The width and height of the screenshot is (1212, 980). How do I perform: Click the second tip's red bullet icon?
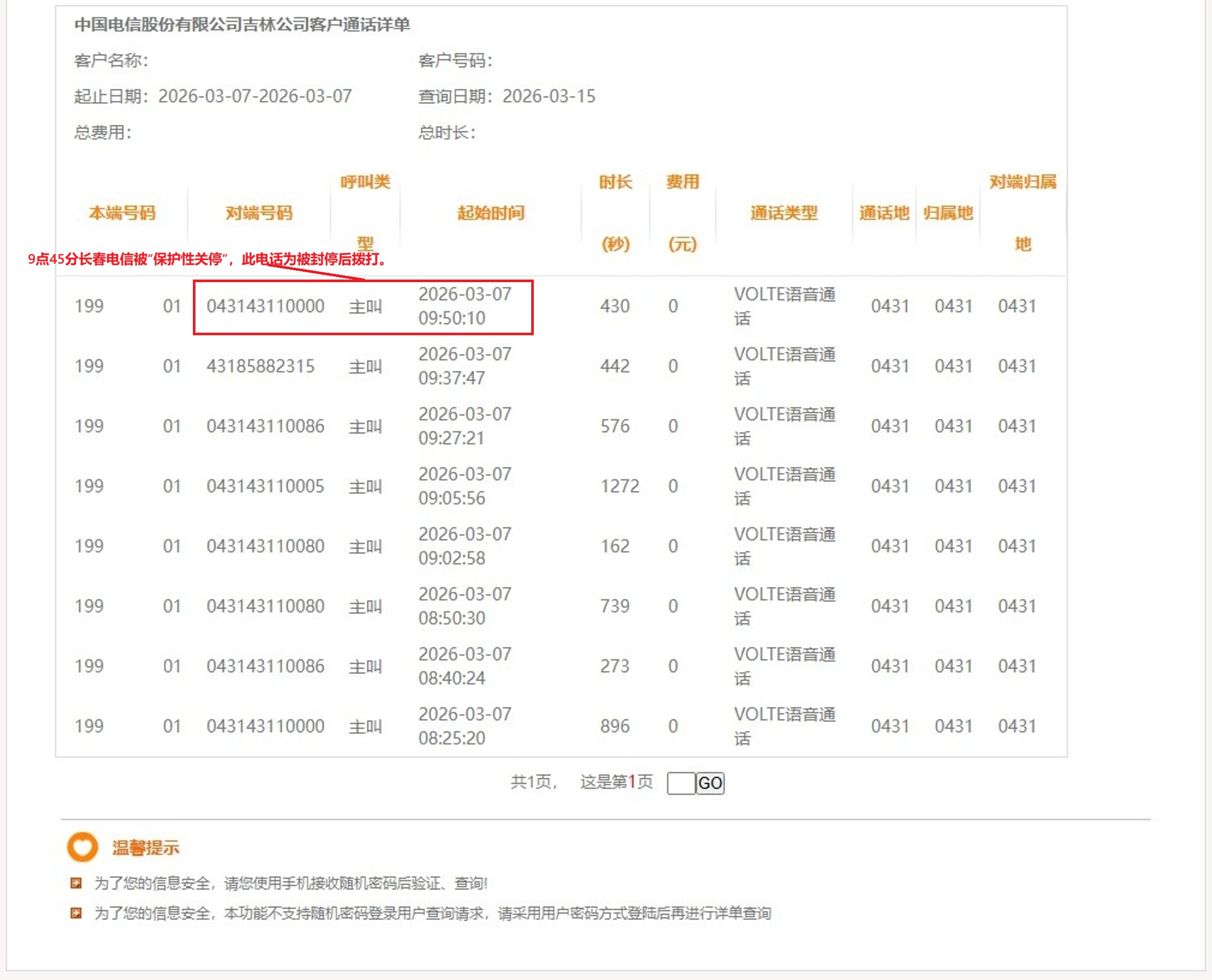(76, 913)
